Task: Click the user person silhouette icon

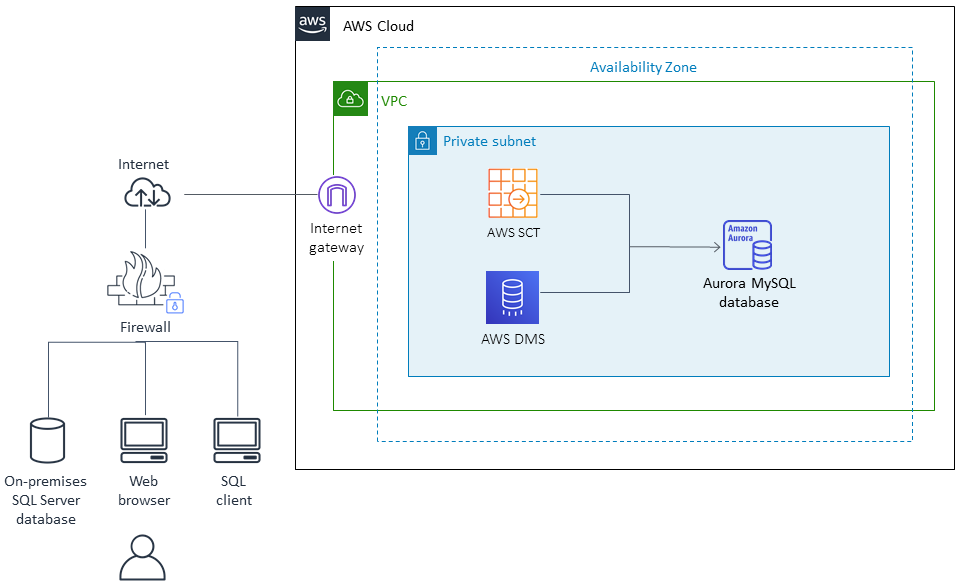Action: 143,558
